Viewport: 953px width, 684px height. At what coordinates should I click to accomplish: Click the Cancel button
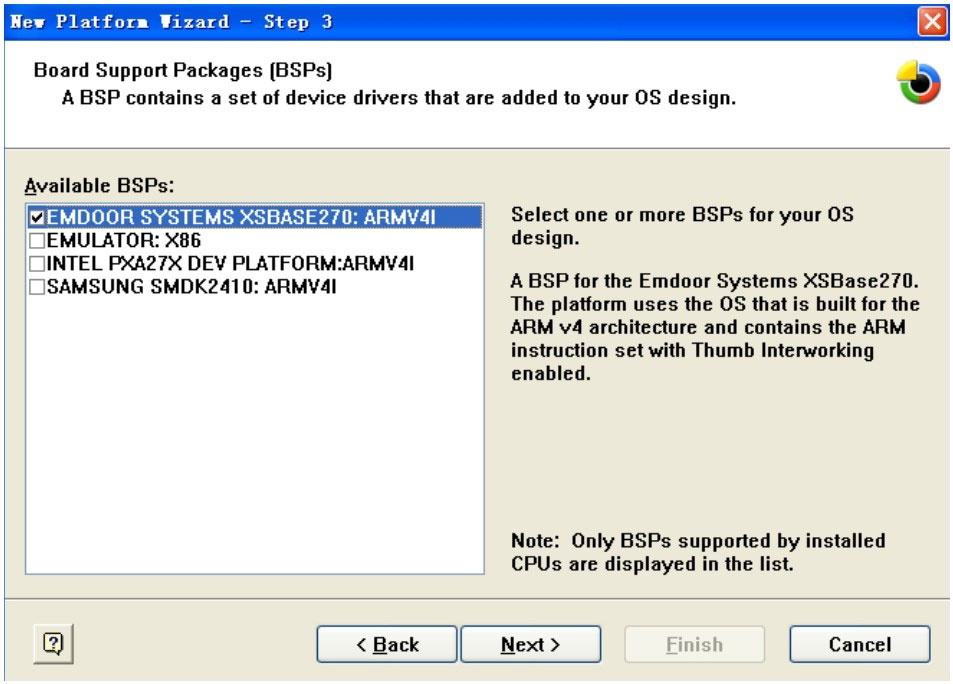859,644
